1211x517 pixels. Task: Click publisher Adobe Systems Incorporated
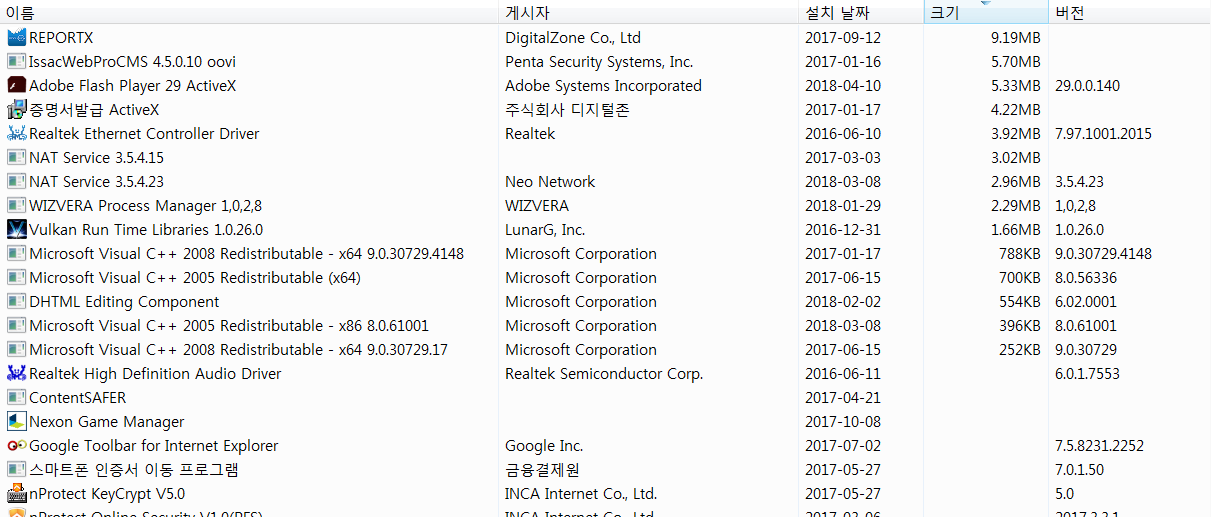603,86
